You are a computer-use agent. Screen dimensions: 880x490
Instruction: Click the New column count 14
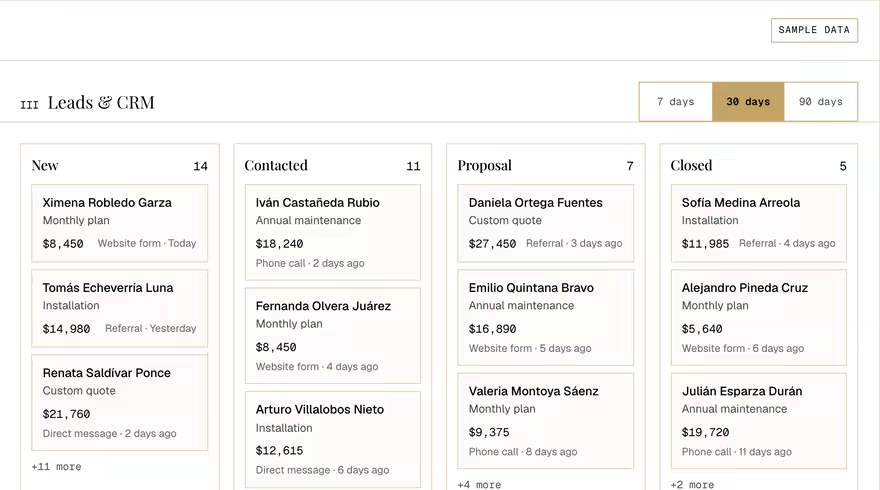click(x=200, y=166)
